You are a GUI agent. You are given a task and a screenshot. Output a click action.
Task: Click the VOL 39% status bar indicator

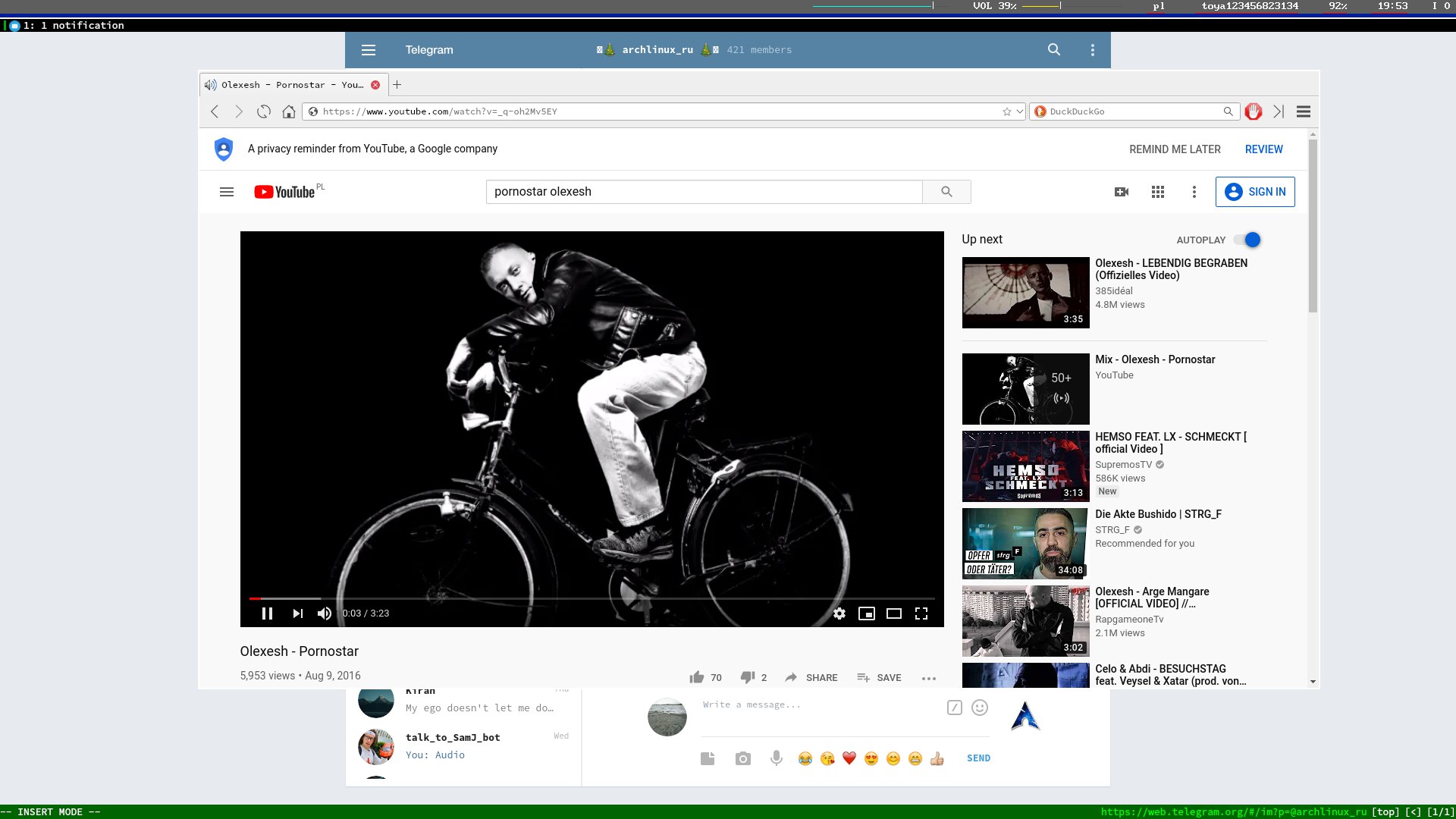coord(994,5)
